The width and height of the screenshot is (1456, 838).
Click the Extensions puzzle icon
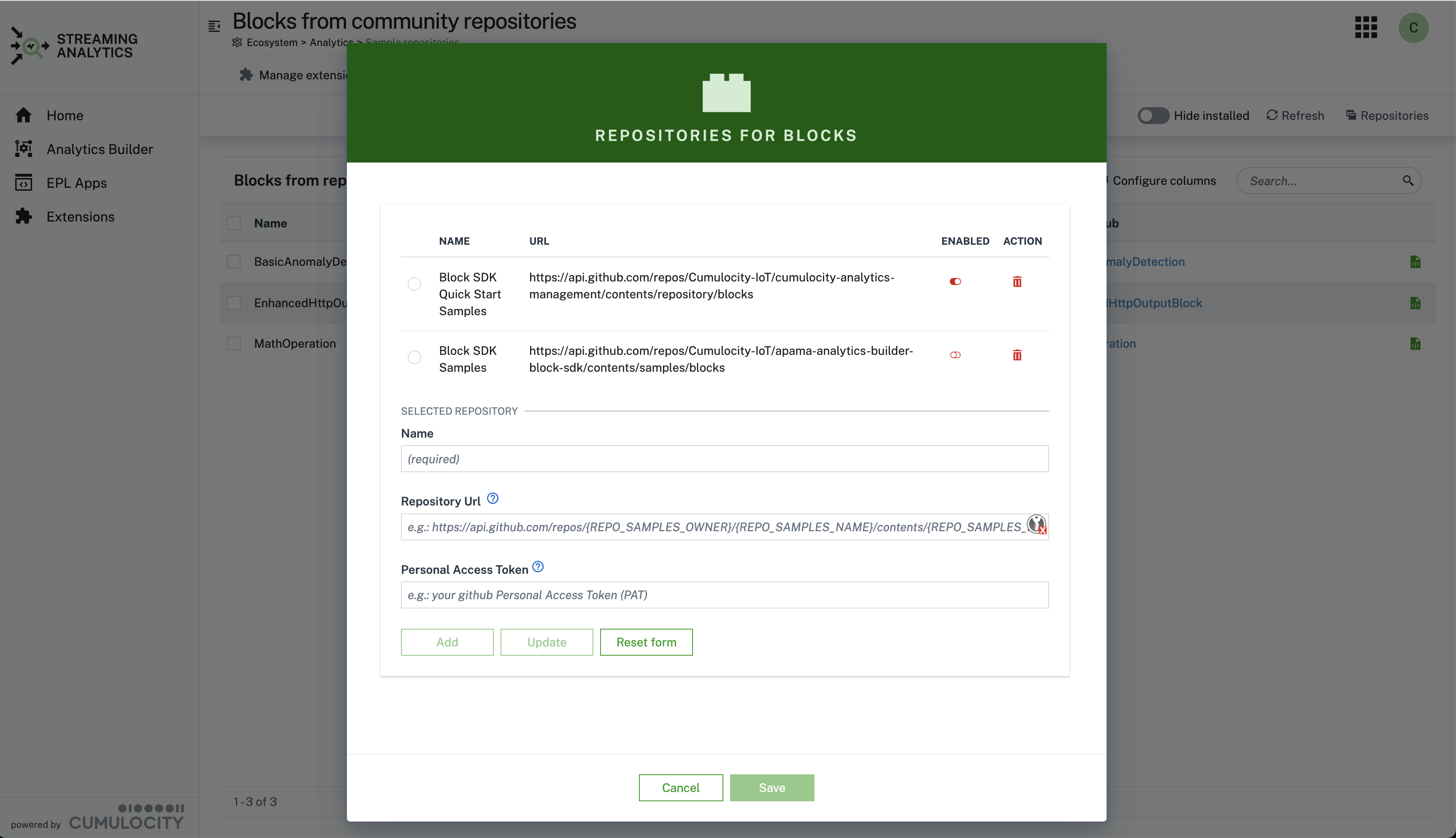pos(24,216)
